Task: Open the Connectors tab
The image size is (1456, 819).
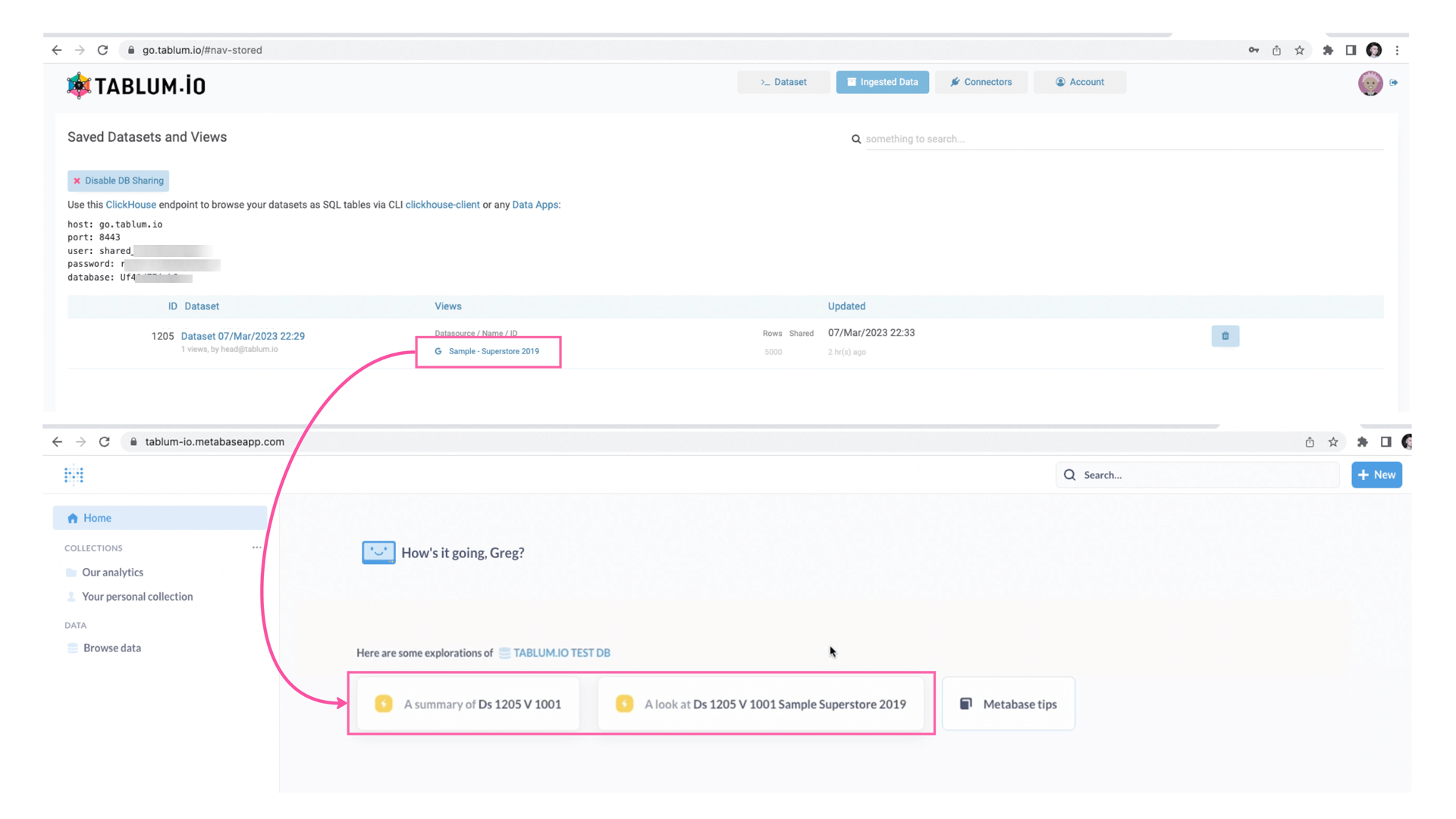Action: [981, 82]
